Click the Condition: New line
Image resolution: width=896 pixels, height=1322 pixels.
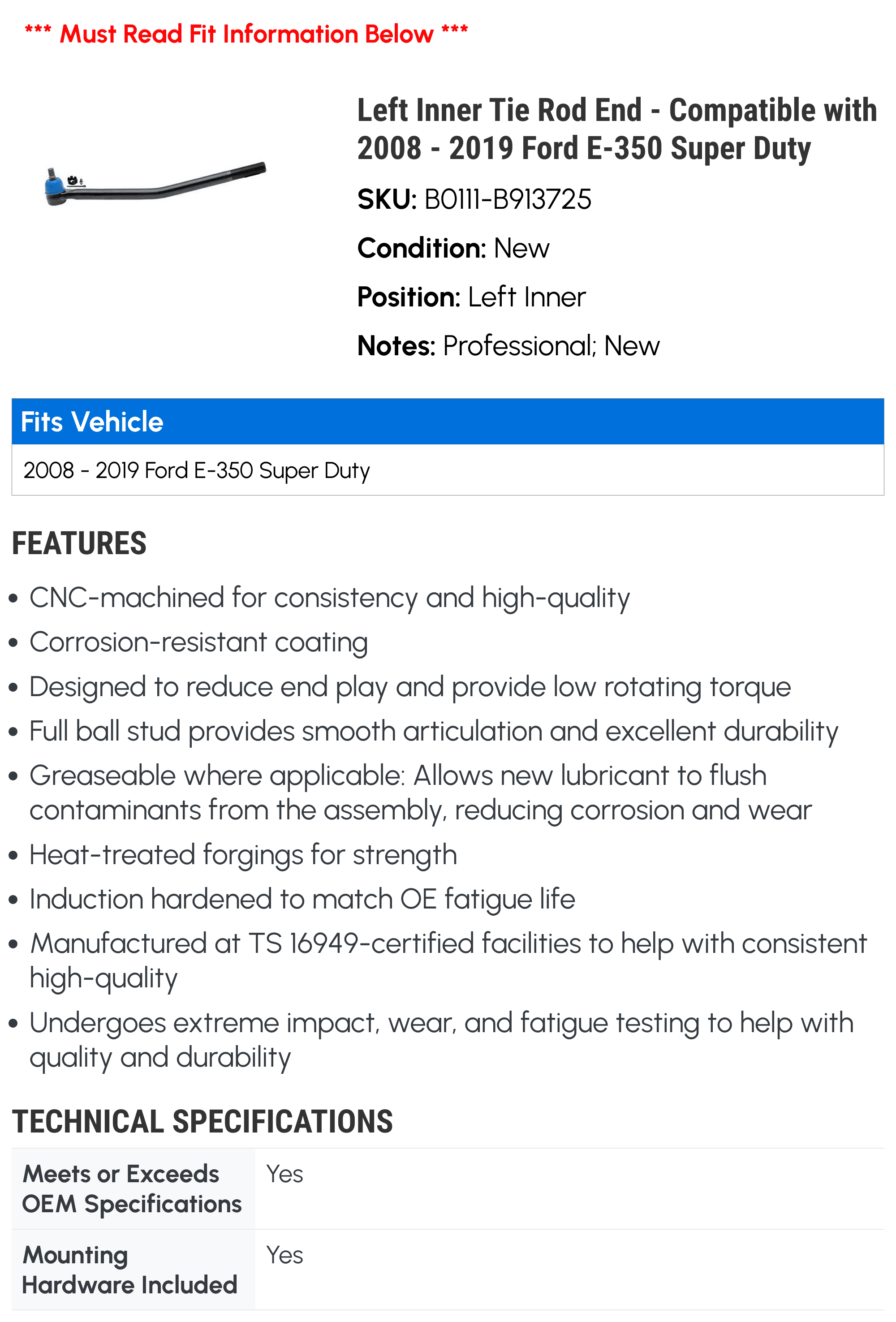(x=453, y=249)
